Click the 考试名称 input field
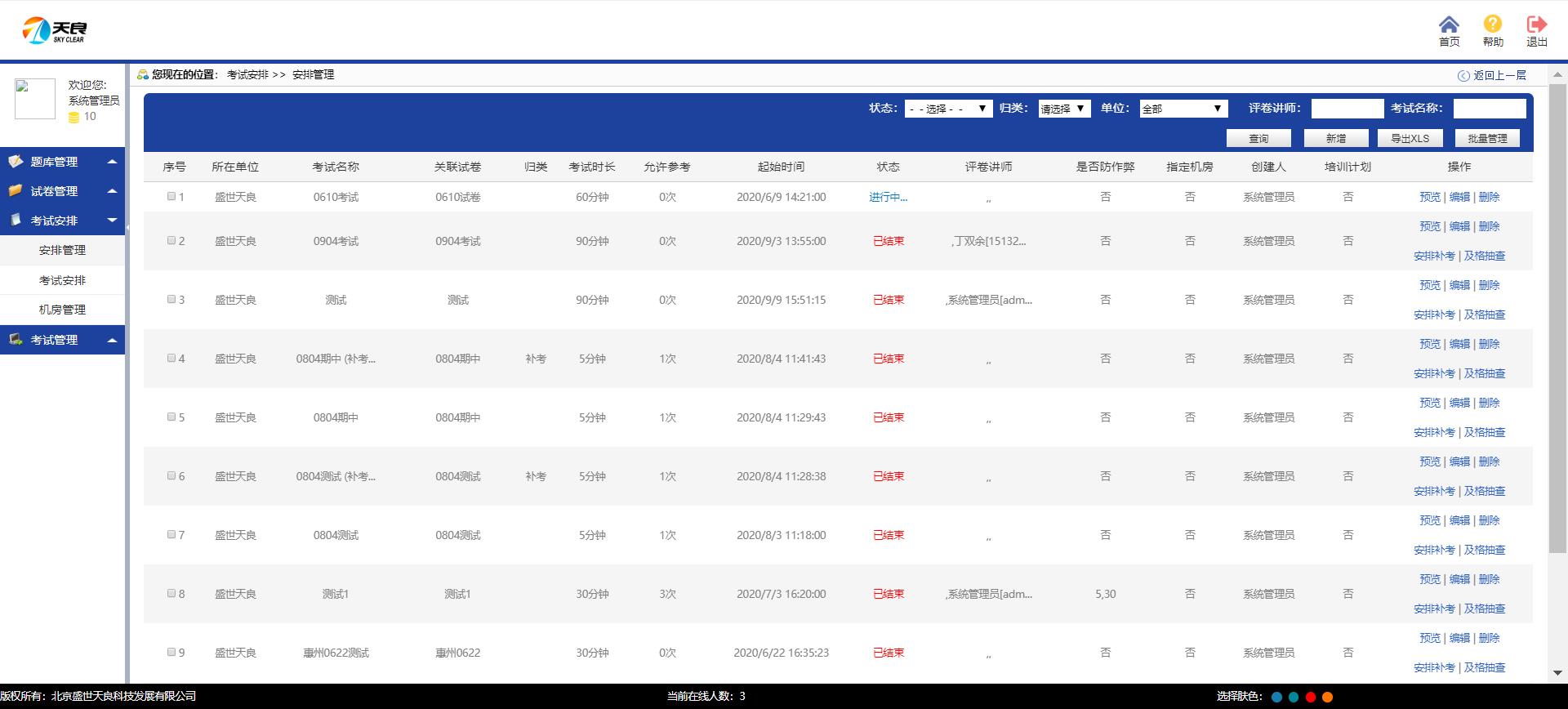 pos(1489,109)
